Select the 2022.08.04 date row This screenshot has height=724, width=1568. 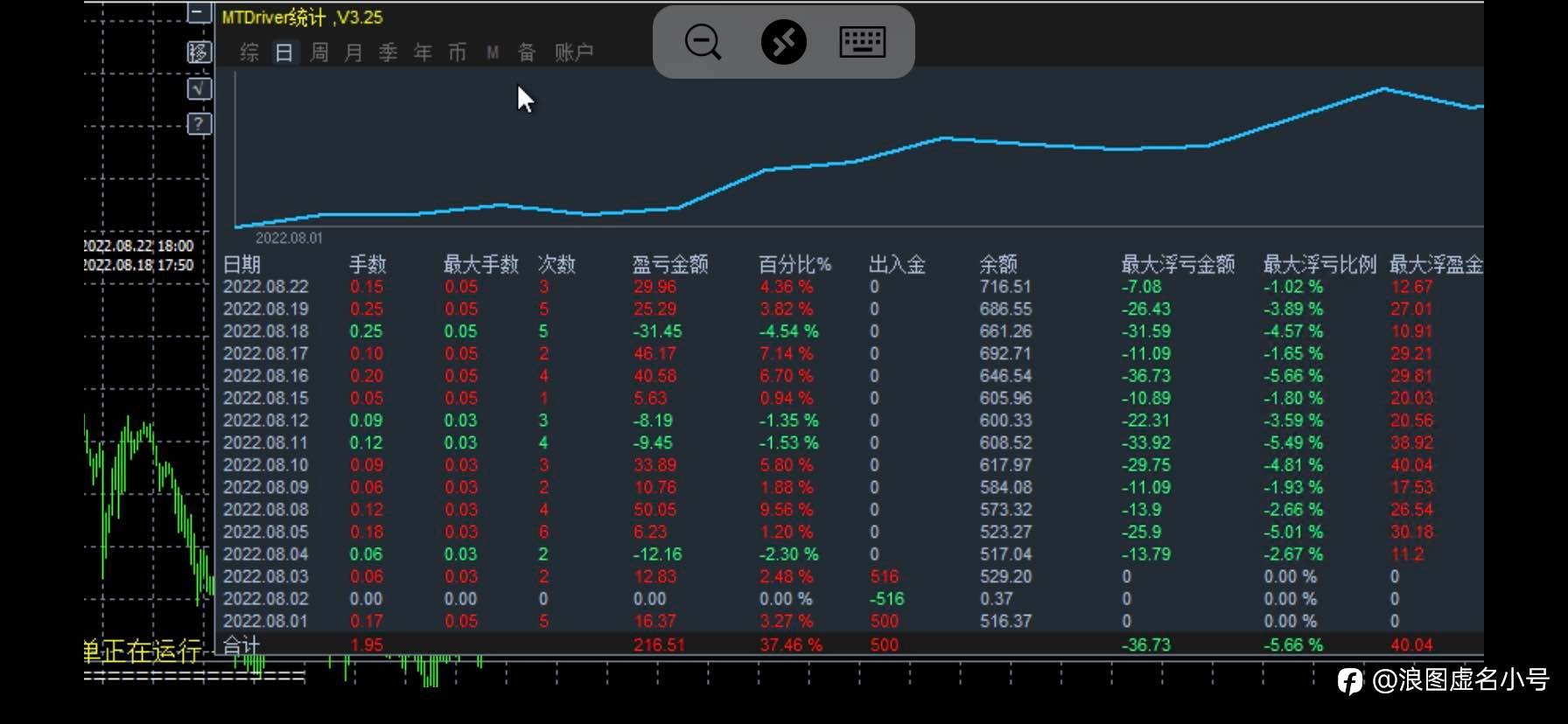(266, 554)
